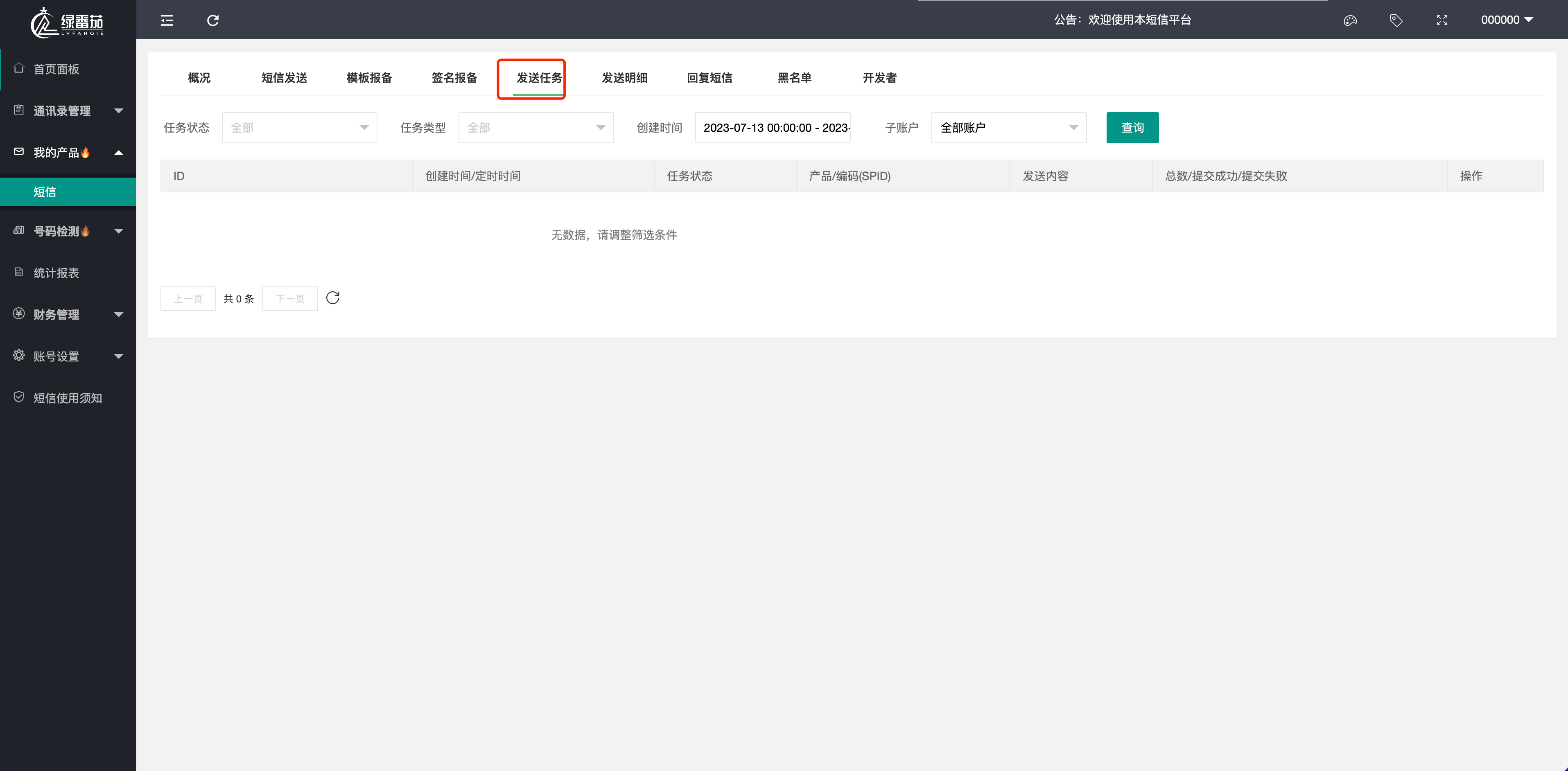The height and width of the screenshot is (771, 1568).
Task: Click the refresh icon in the top bar
Action: [212, 20]
